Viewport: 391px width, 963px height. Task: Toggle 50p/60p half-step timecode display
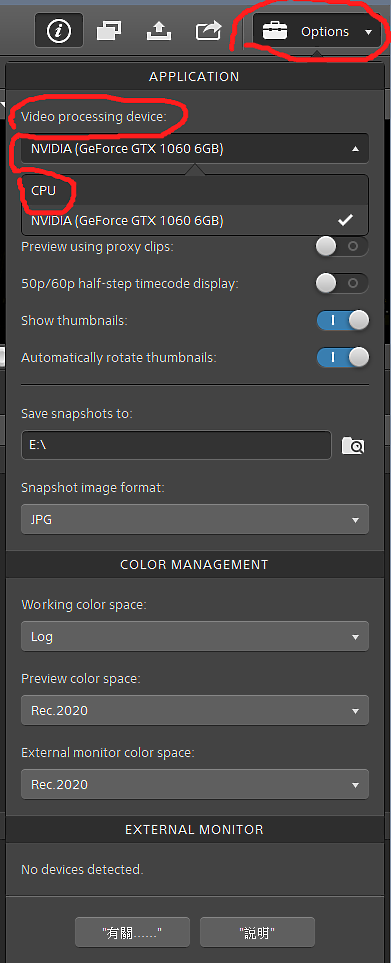[x=343, y=283]
